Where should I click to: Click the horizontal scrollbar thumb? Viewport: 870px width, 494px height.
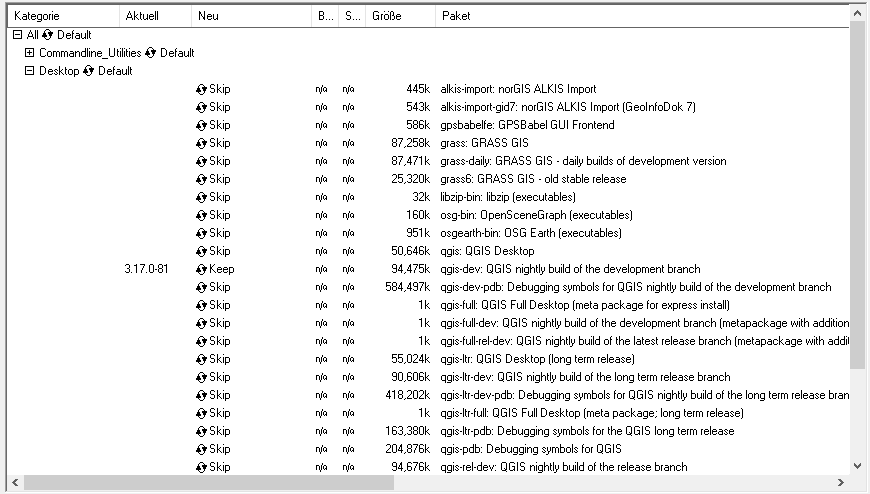click(x=209, y=482)
